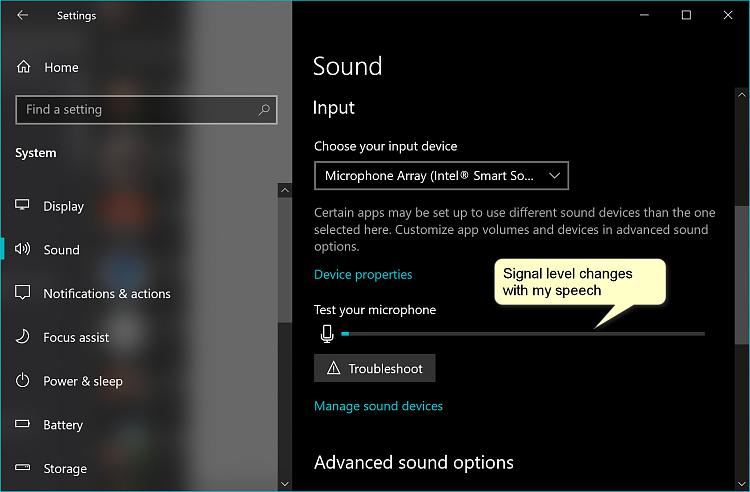Go to Notifications & actions
This screenshot has width=750, height=492.
click(x=107, y=294)
